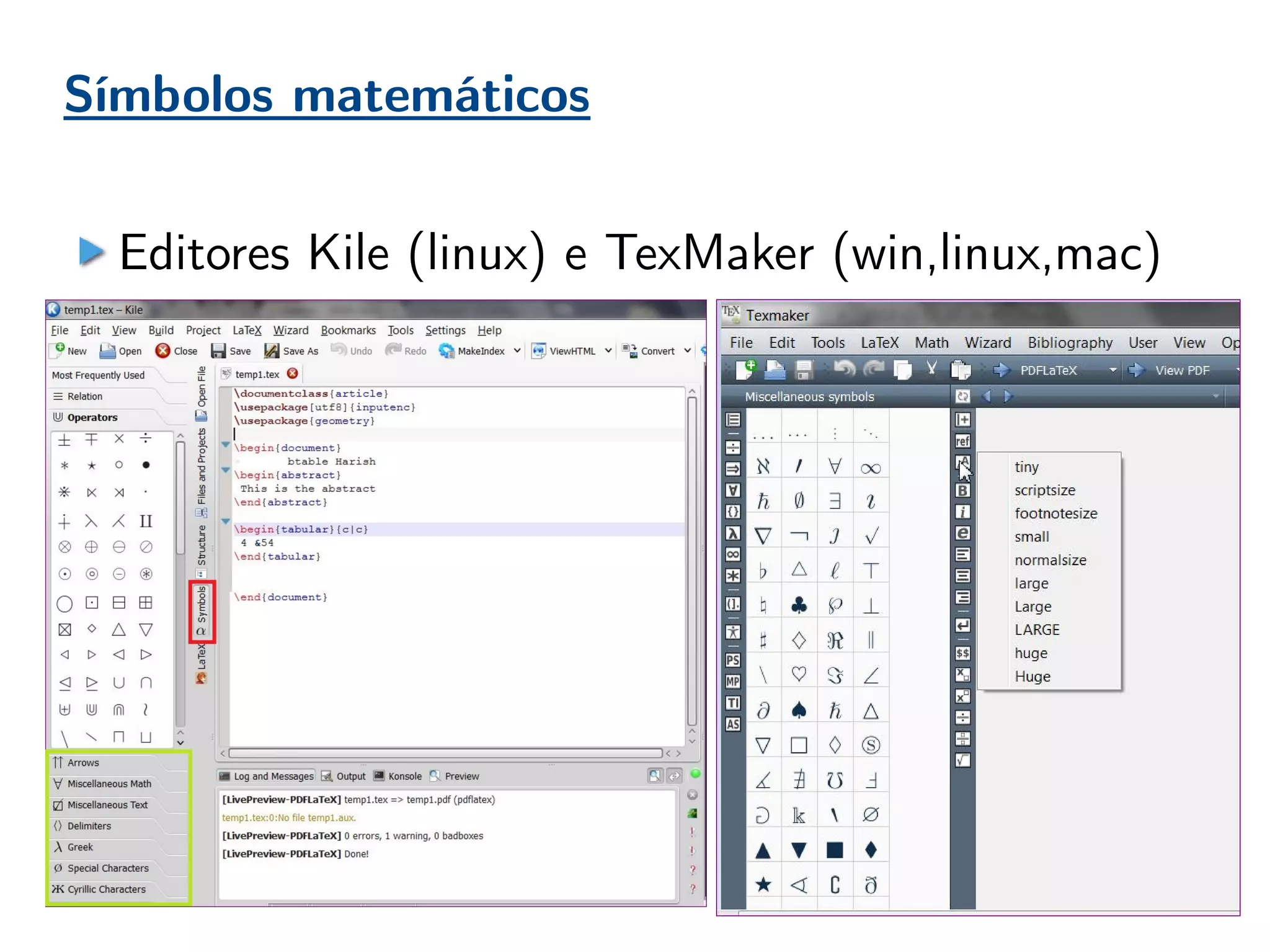Insert the plus-minus operator symbol
Image resolution: width=1270 pixels, height=952 pixels.
tap(64, 440)
